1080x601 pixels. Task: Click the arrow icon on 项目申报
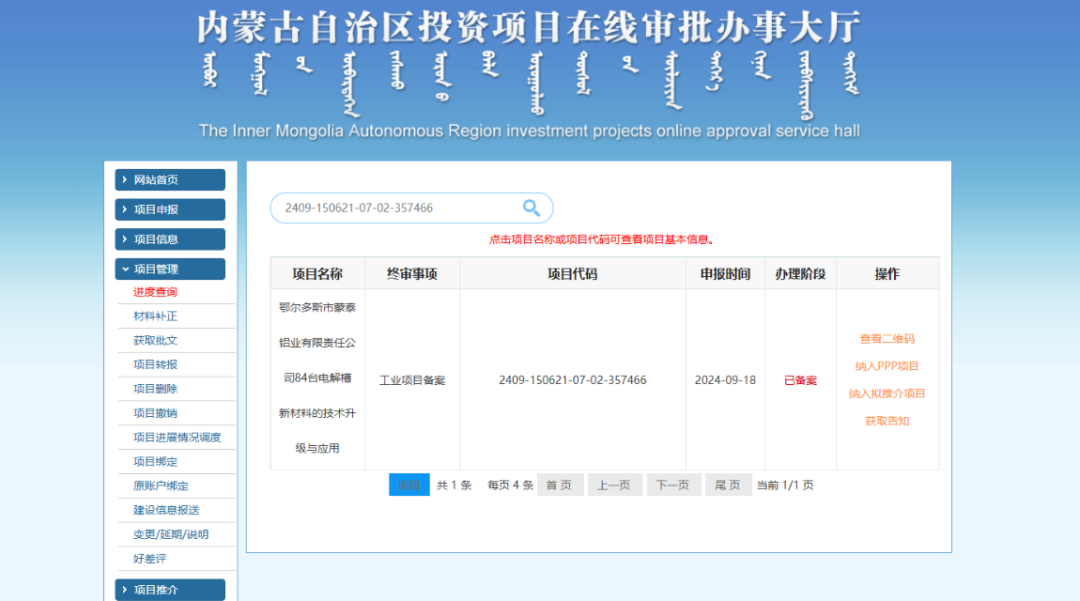(124, 209)
